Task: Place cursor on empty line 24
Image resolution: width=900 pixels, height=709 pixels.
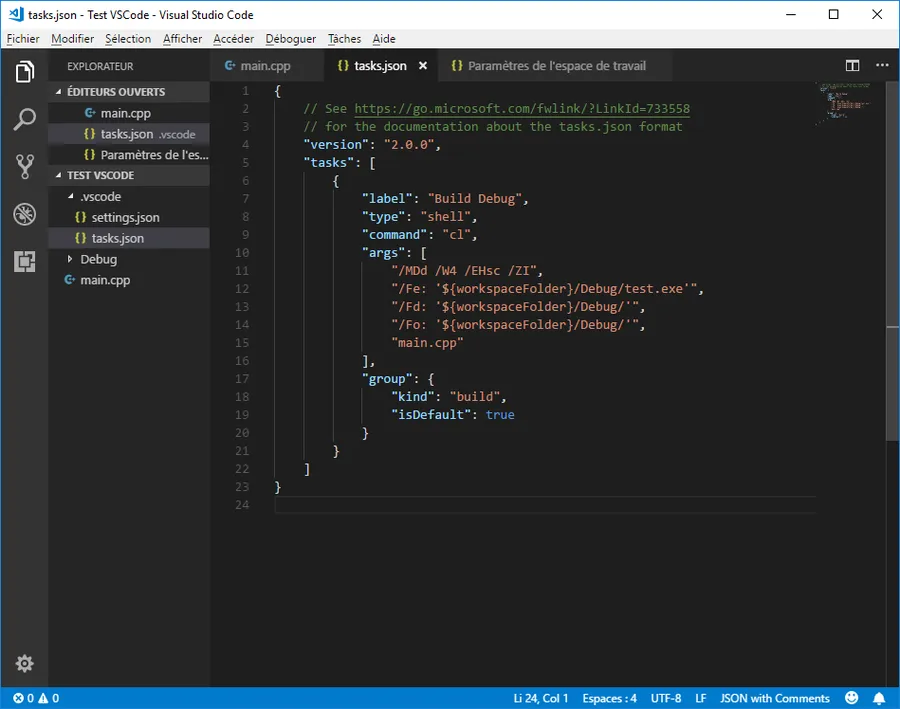Action: (x=545, y=505)
